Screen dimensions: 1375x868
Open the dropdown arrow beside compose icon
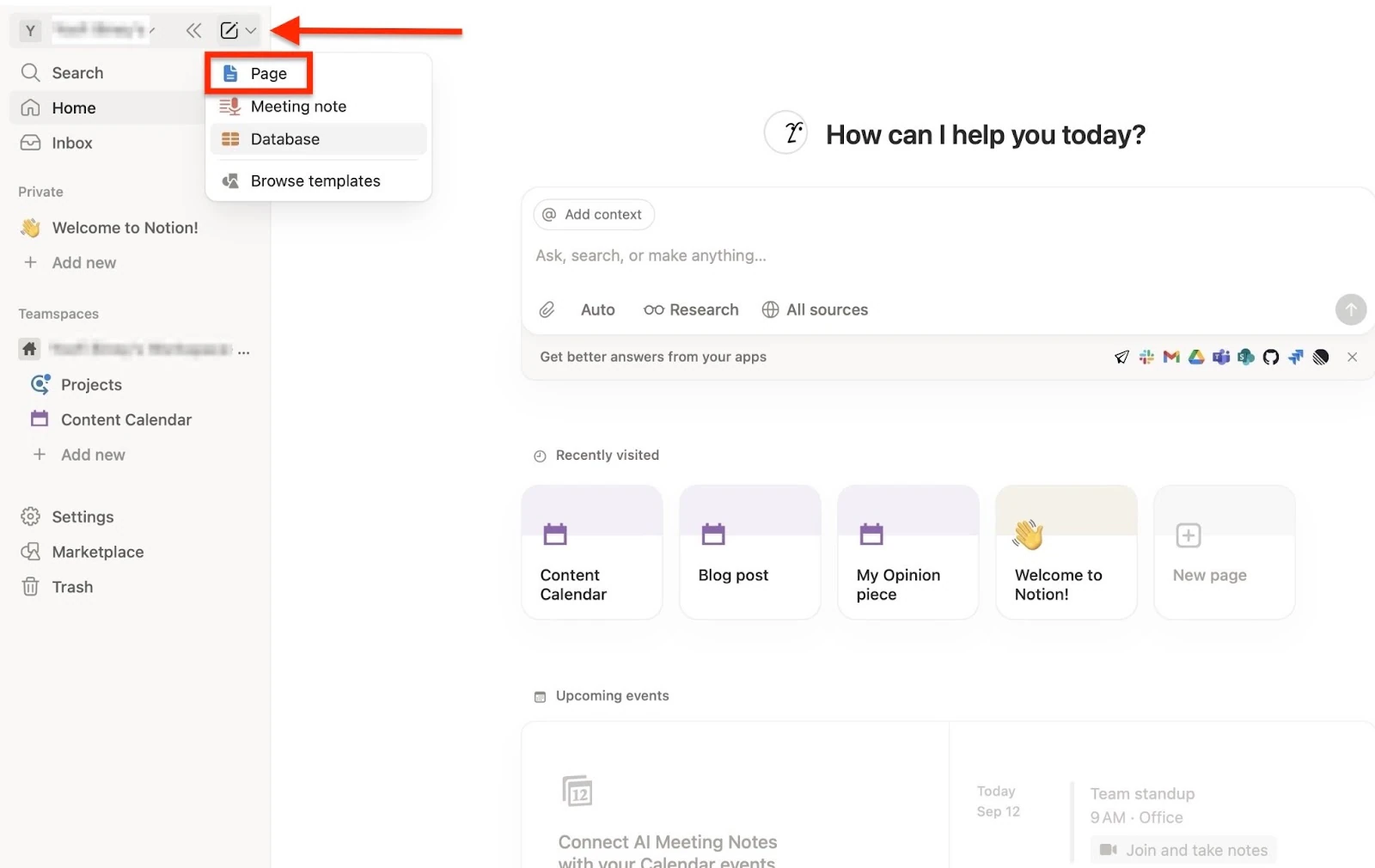pyautogui.click(x=250, y=31)
